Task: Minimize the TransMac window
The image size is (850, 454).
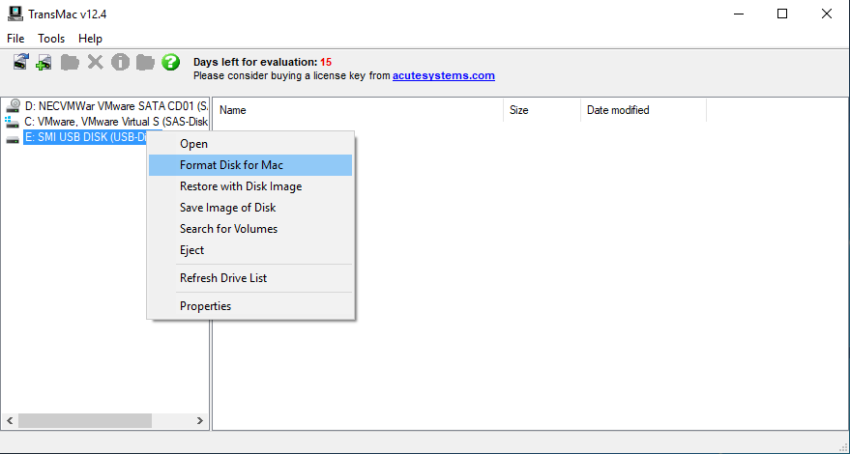Action: [738, 14]
